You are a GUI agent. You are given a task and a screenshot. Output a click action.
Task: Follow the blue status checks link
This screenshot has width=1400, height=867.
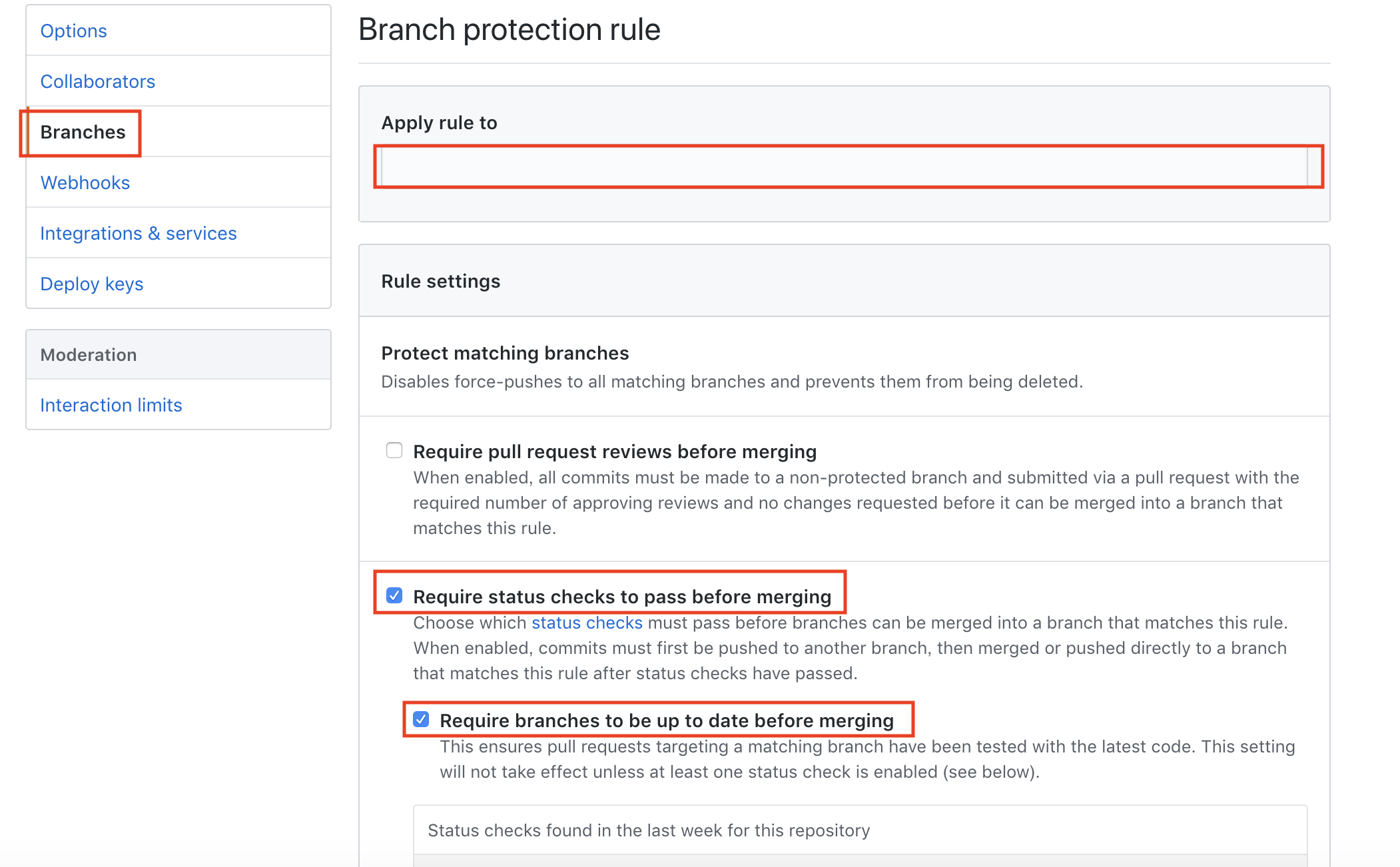587,623
